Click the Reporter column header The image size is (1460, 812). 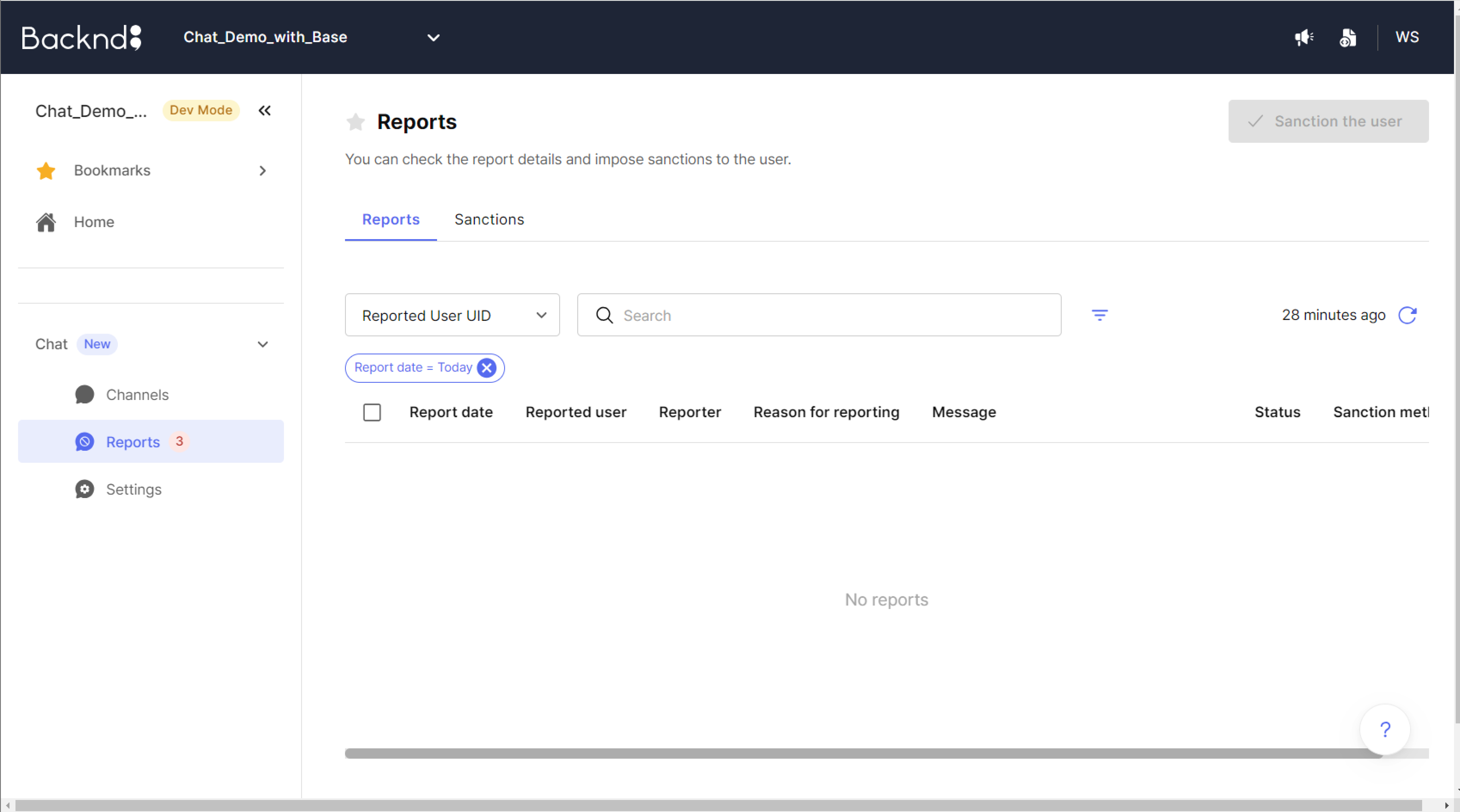[690, 412]
